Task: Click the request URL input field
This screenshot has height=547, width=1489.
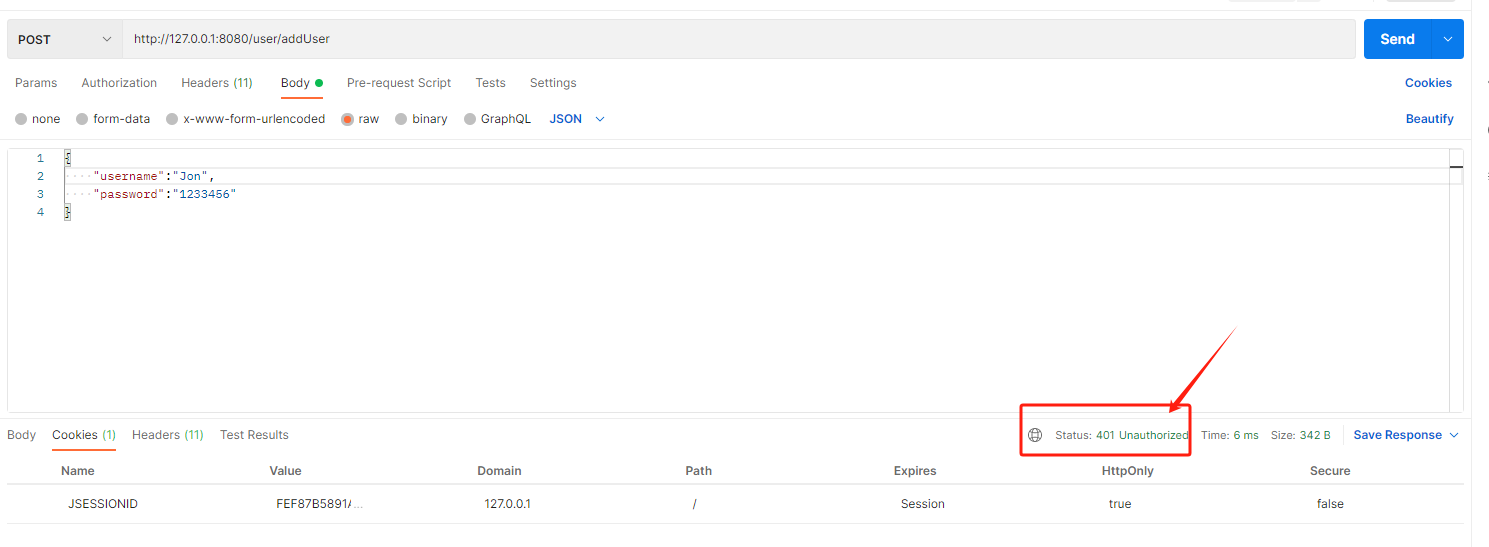Action: (740, 39)
